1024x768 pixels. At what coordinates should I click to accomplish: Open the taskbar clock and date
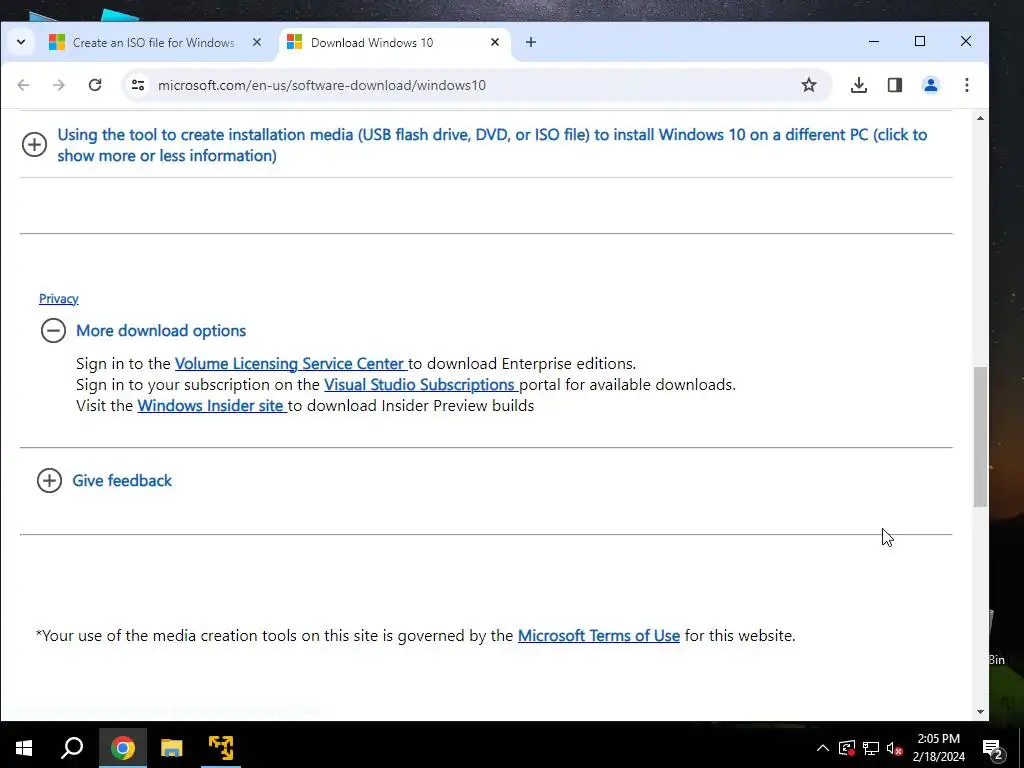click(x=938, y=748)
